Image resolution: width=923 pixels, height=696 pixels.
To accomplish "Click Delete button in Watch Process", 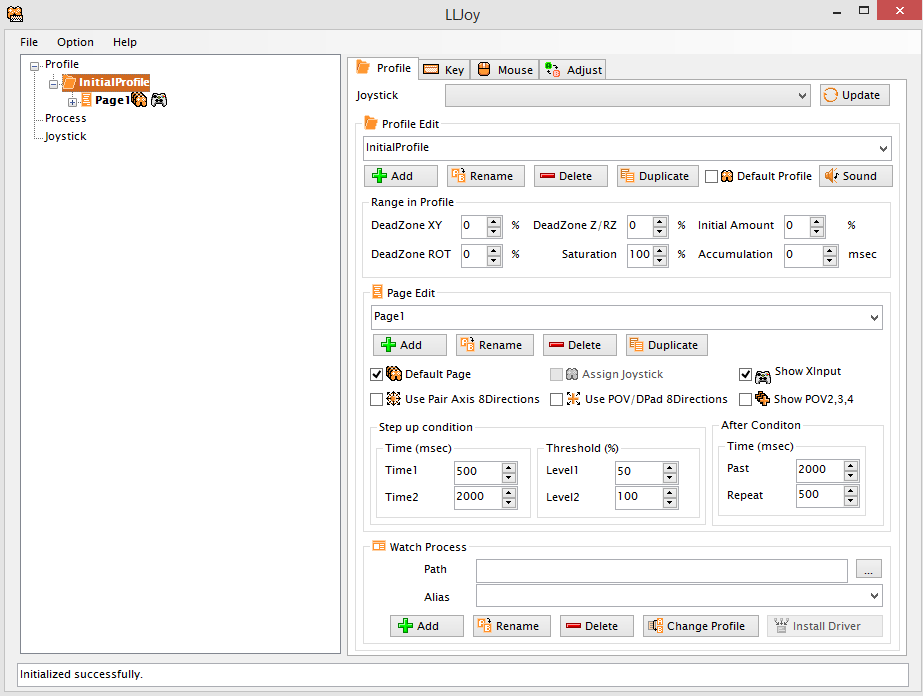I will pos(596,626).
